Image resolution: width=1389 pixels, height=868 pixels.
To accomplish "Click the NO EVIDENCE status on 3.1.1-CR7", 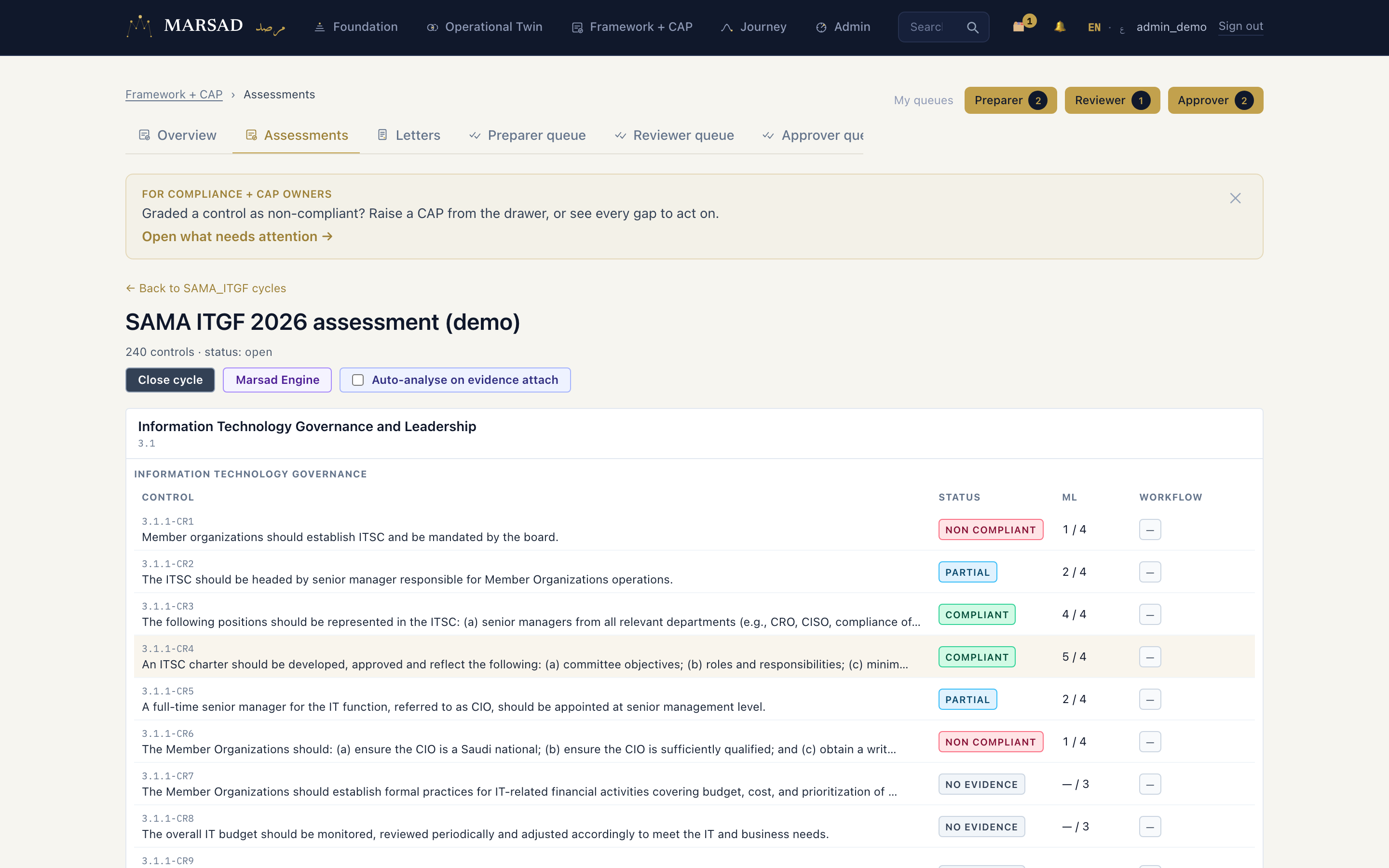I will tap(981, 784).
